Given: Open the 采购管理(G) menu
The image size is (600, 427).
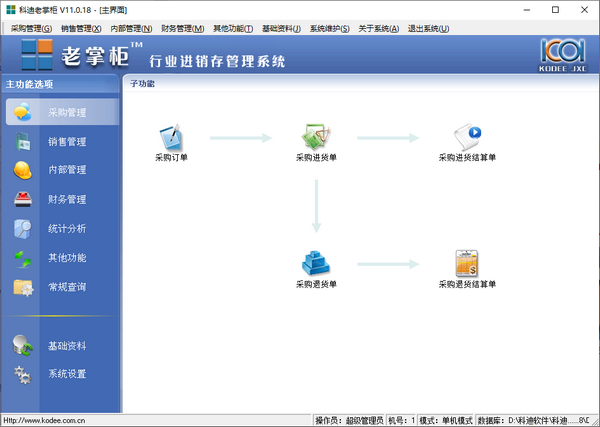Looking at the screenshot, I should coord(31,29).
